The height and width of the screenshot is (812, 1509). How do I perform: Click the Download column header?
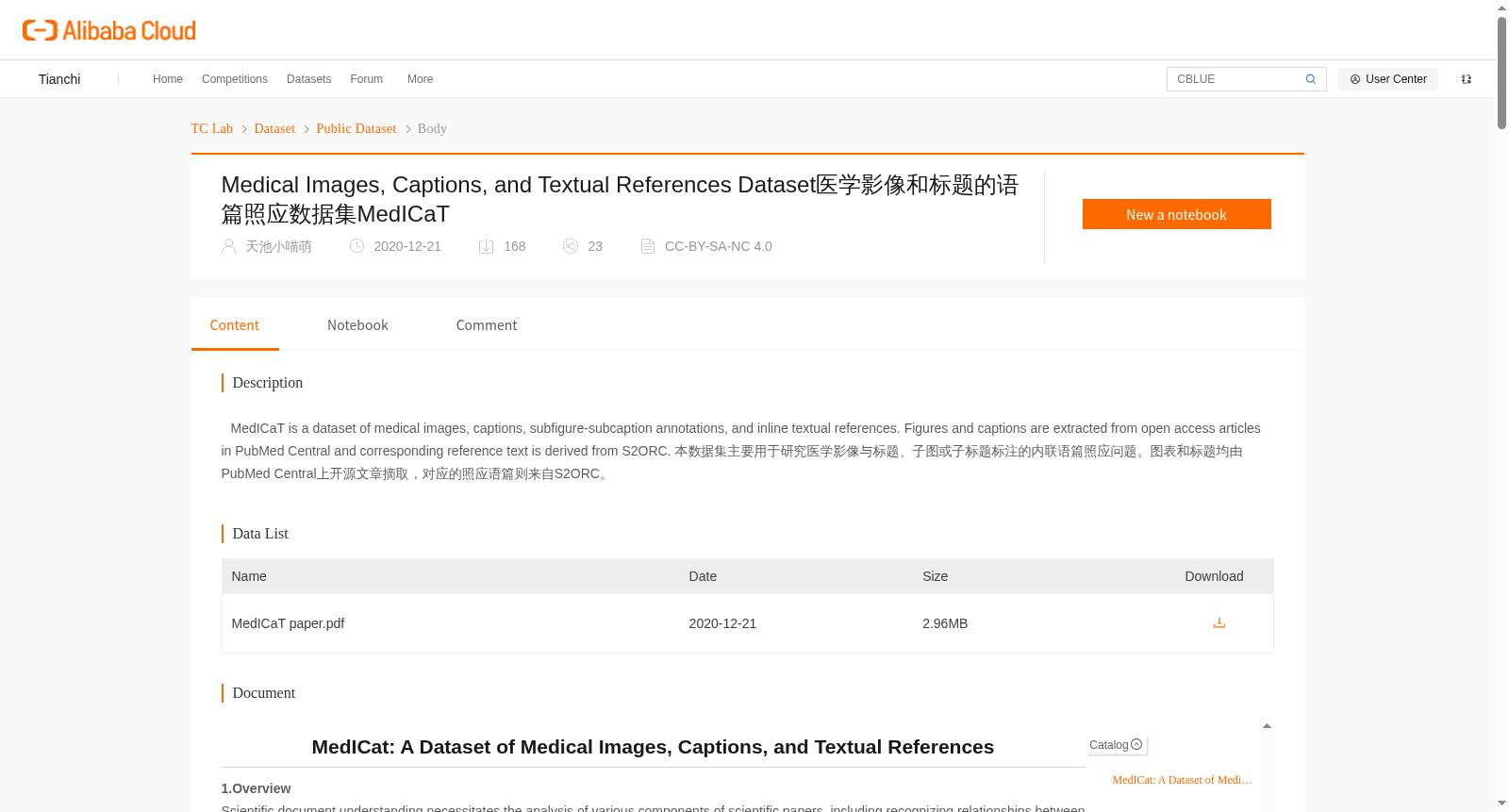coord(1214,576)
